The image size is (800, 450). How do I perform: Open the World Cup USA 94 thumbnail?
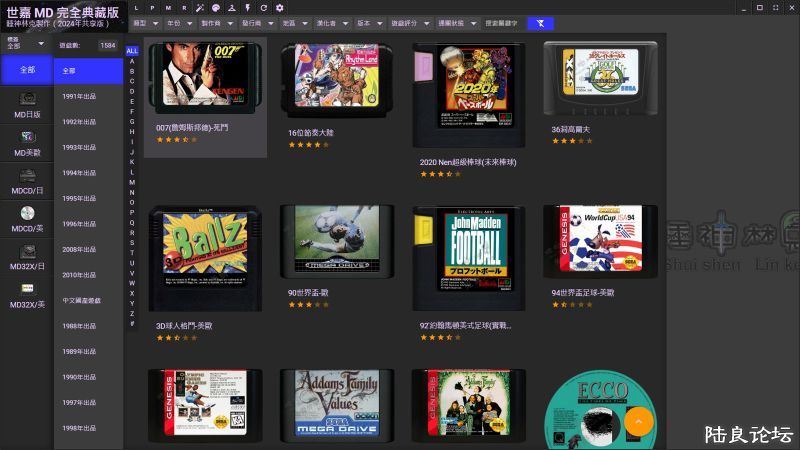[601, 241]
